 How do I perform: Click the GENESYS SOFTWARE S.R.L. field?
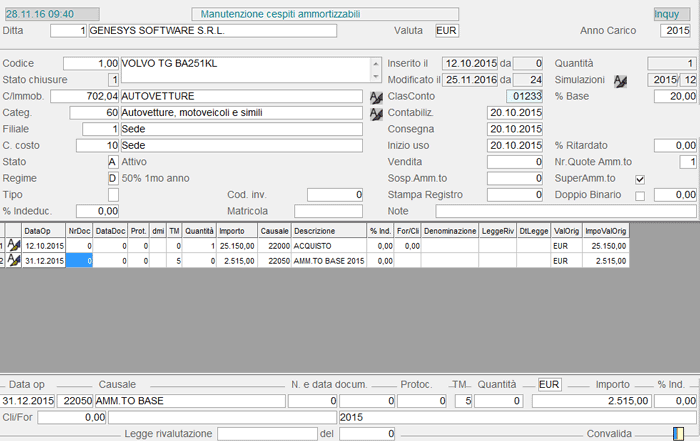[212, 31]
